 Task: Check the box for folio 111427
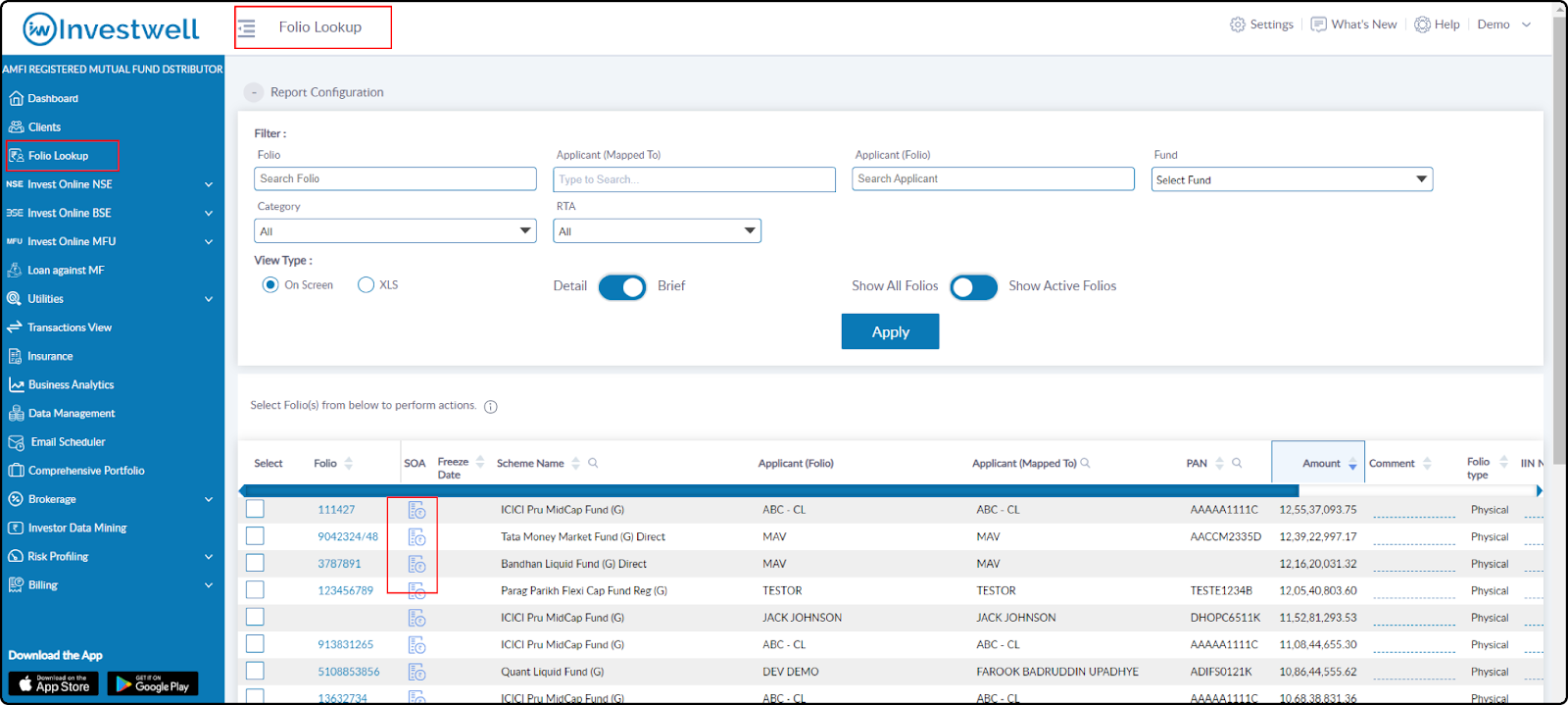click(x=255, y=509)
